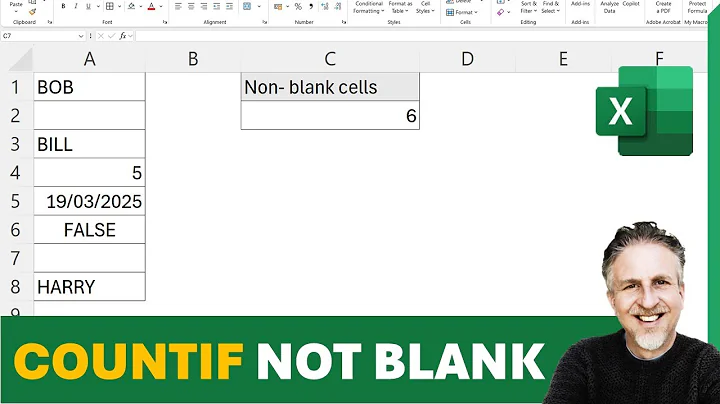Viewport: 720px width, 404px height.
Task: Open the underline style dropdown arrow
Action: coord(98,6)
